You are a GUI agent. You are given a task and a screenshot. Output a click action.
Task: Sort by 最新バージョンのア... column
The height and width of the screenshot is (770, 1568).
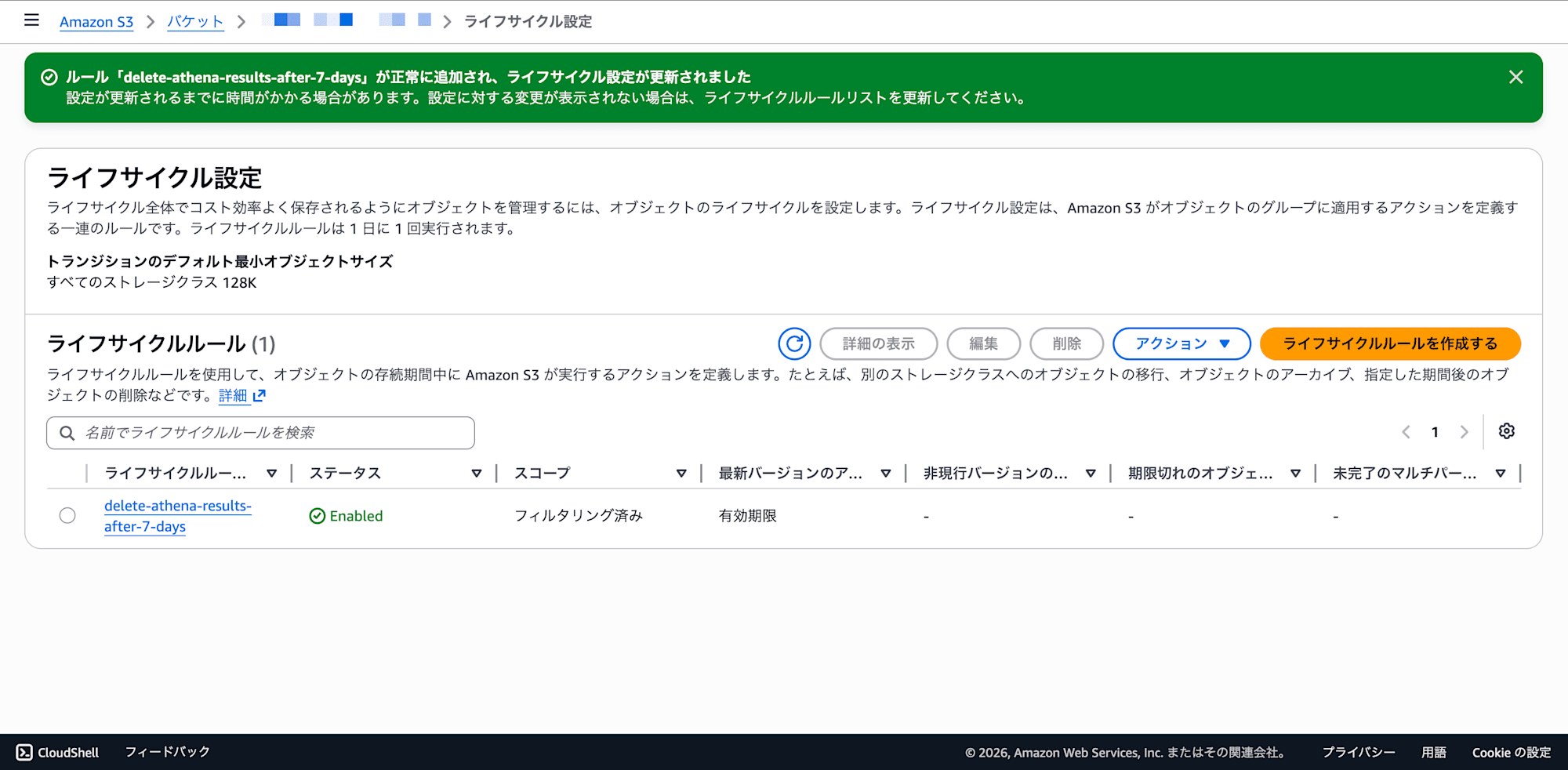coord(885,473)
